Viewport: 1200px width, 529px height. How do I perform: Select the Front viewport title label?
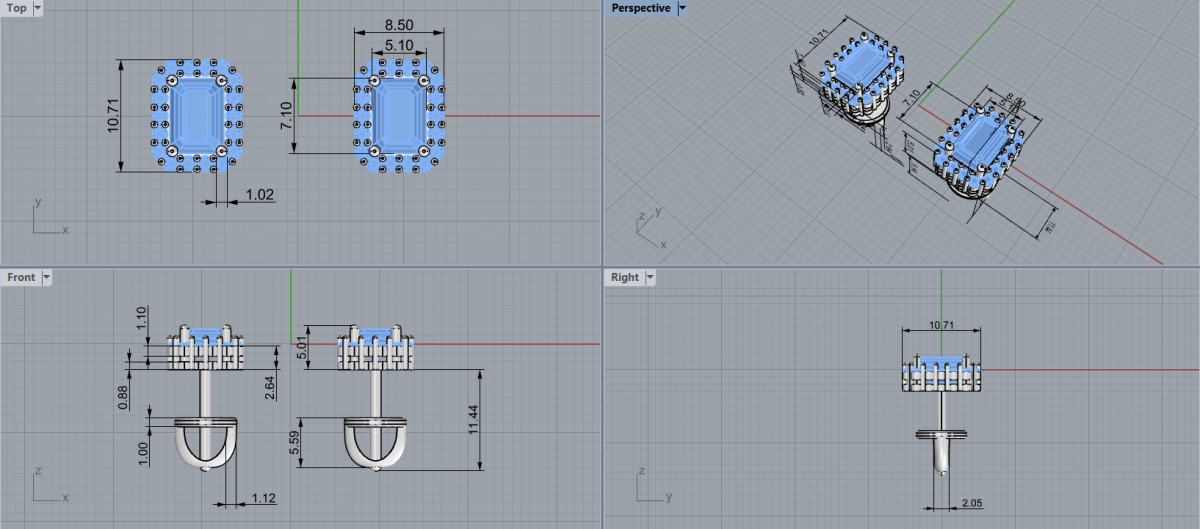point(21,277)
